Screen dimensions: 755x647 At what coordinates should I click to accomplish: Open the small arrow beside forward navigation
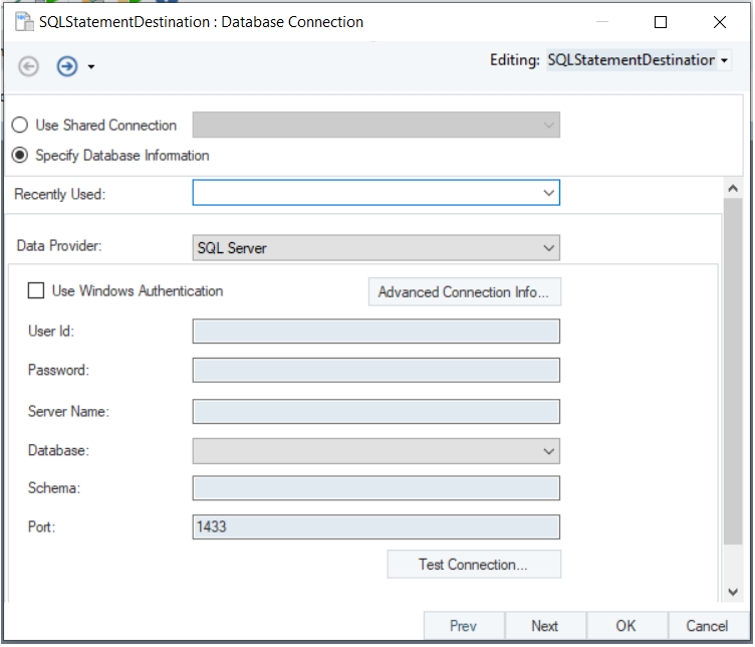click(x=91, y=67)
